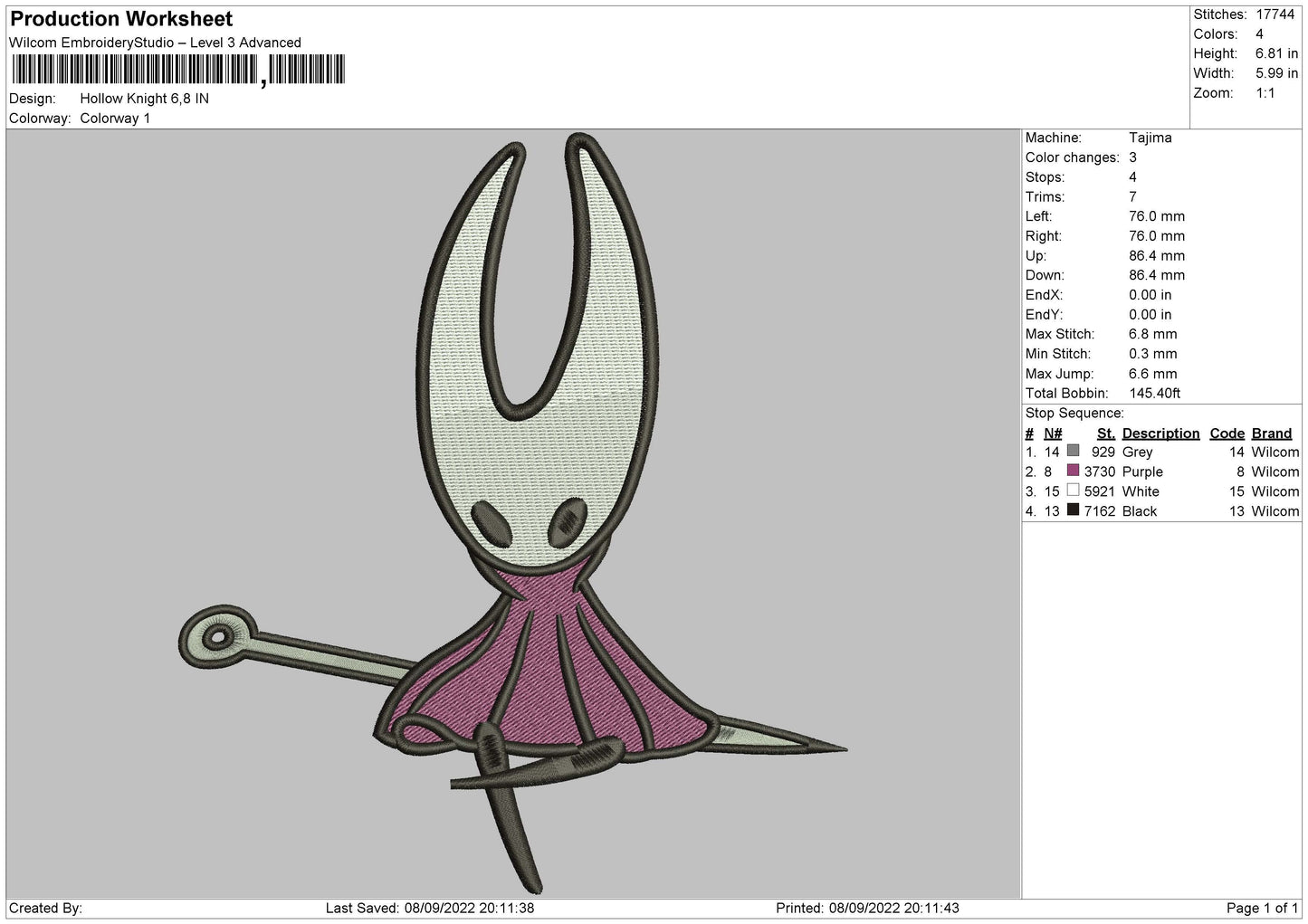Click the Description column header

(x=1160, y=433)
